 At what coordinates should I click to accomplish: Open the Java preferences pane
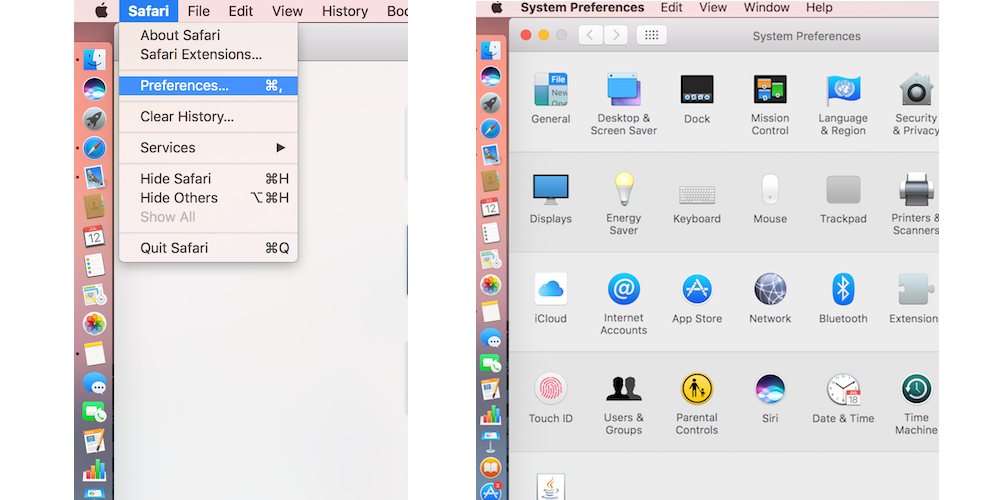tap(551, 487)
